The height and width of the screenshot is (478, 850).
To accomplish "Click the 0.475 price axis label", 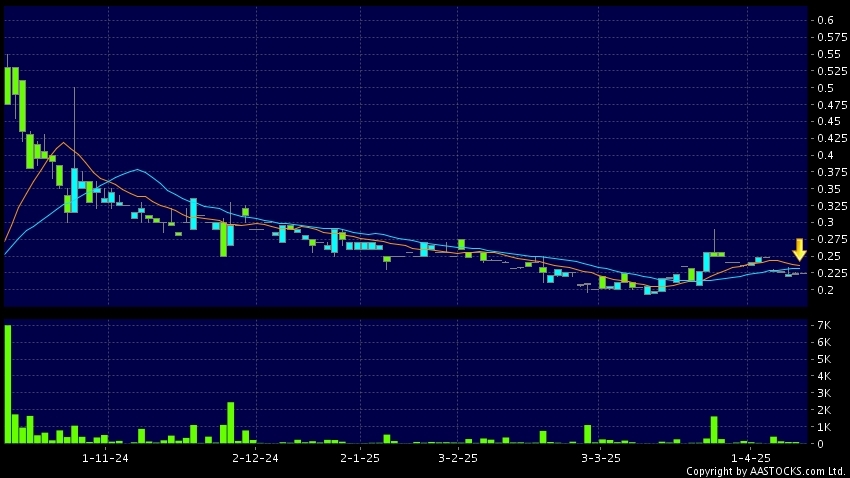I will click(x=832, y=105).
